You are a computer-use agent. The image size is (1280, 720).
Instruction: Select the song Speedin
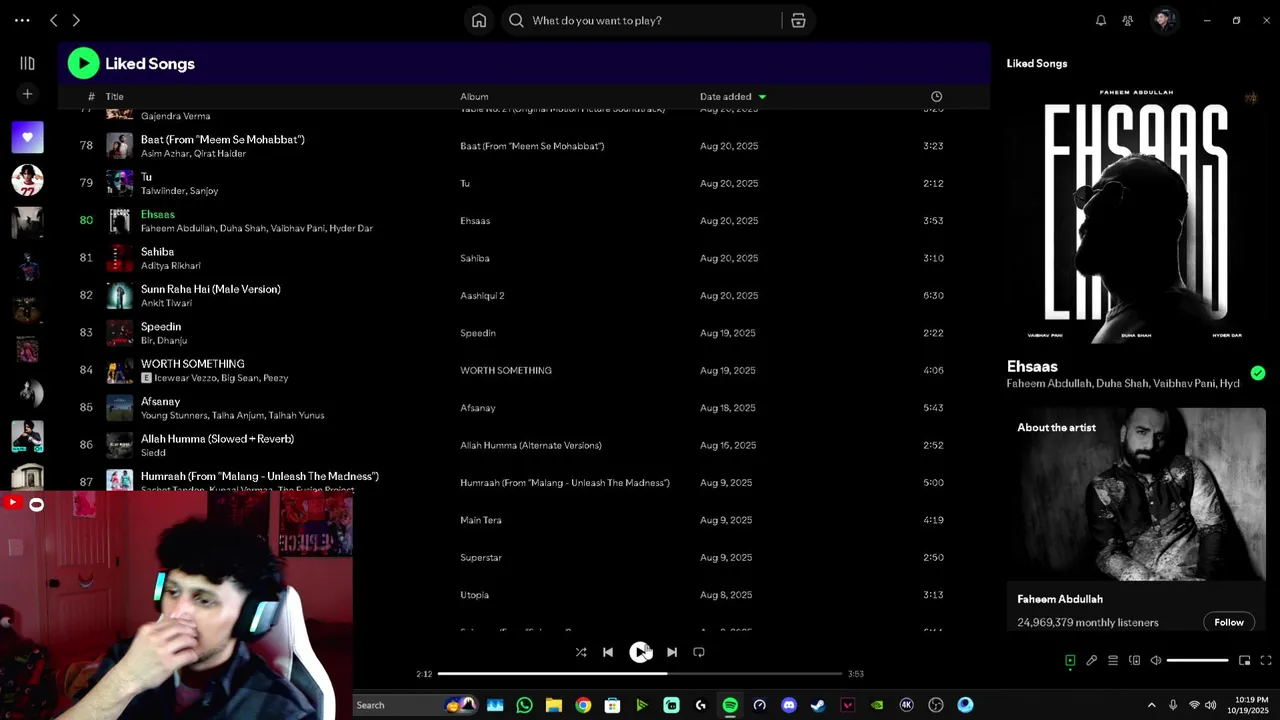point(161,327)
